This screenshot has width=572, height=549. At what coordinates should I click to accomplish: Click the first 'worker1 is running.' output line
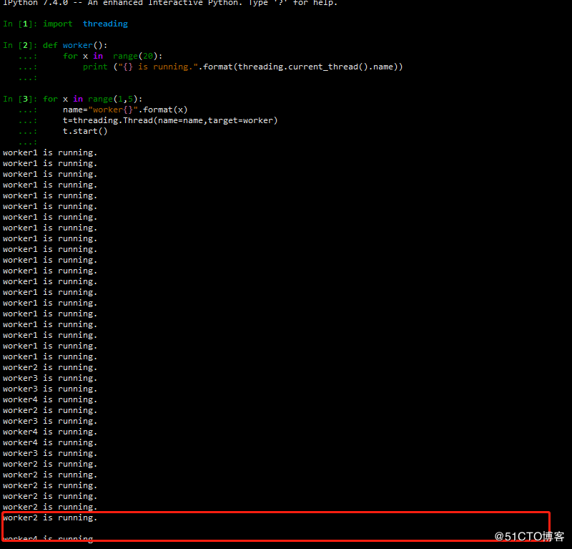coord(50,153)
